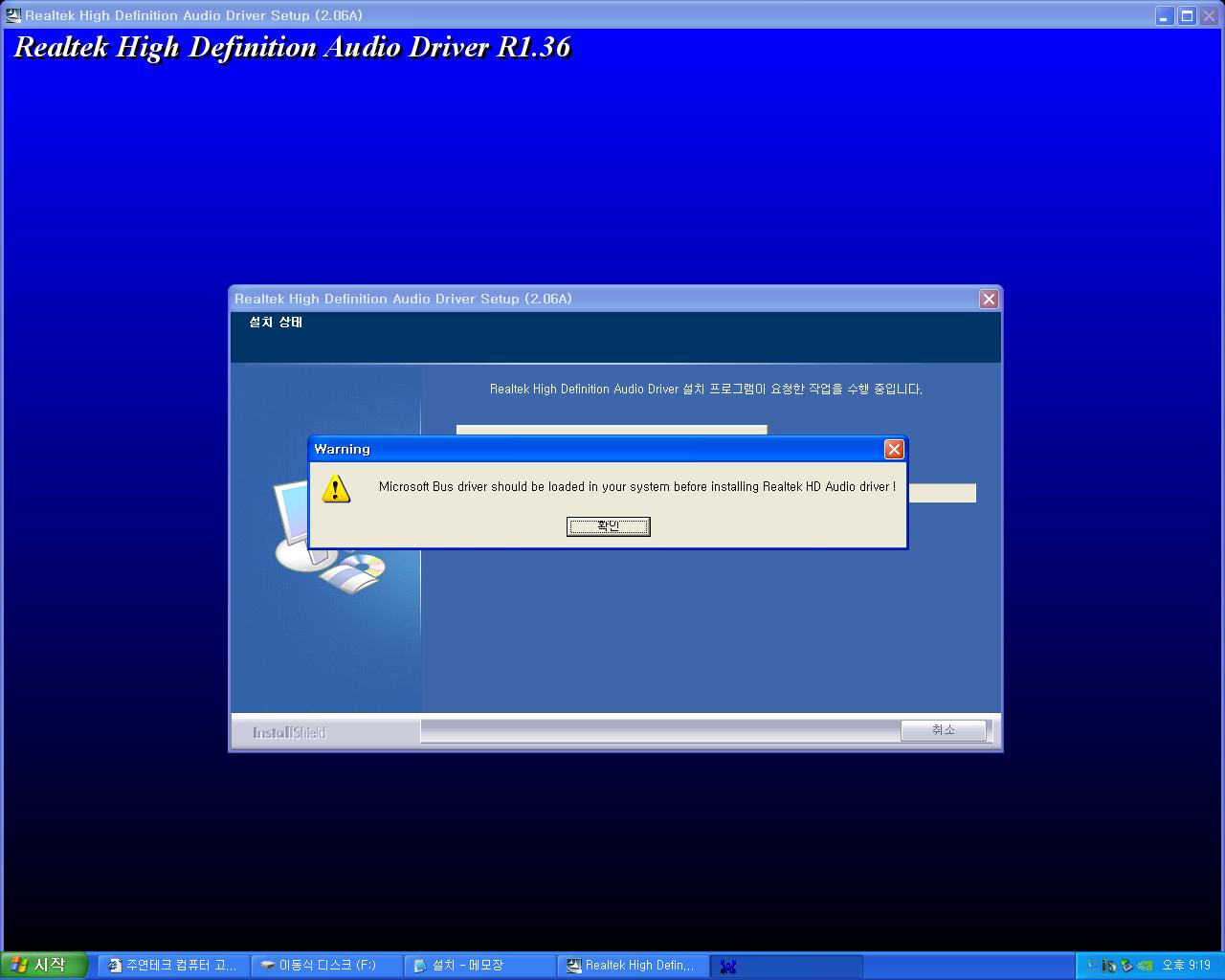Click the Microsoft Bus driver warning message

(637, 486)
